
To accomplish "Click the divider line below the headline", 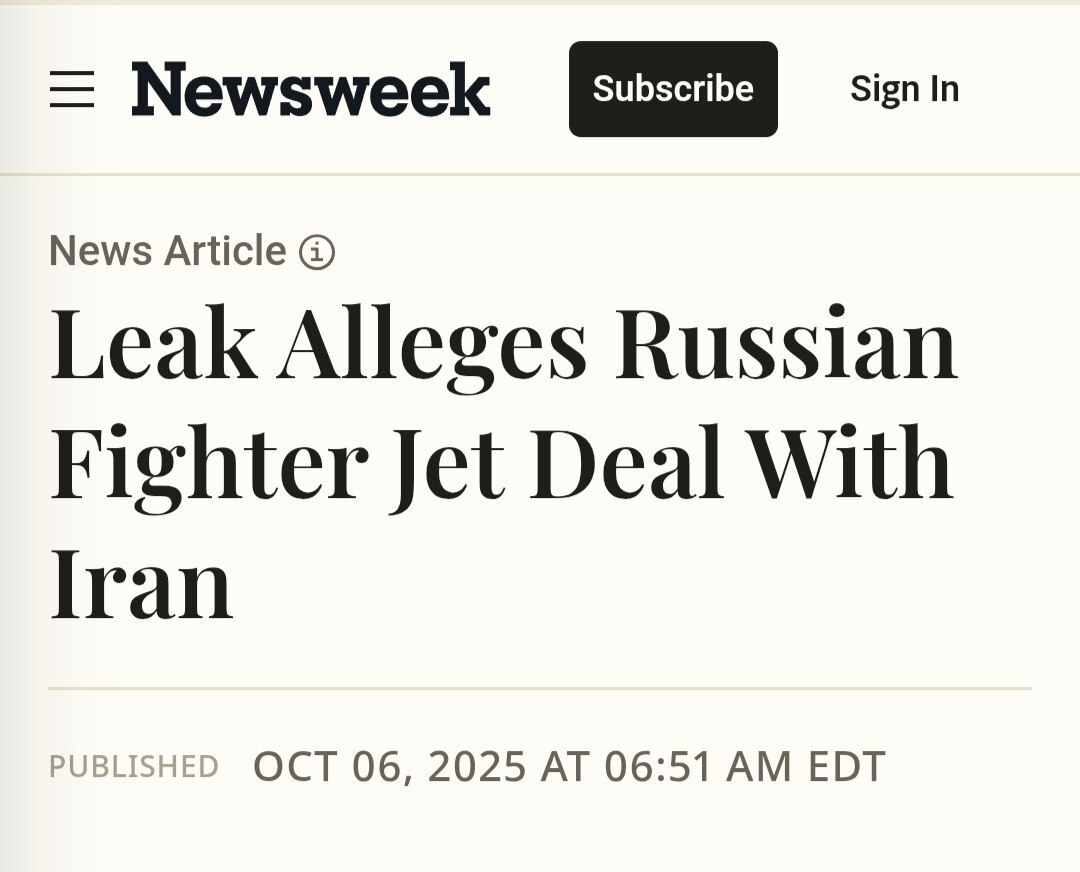I will click(x=540, y=689).
